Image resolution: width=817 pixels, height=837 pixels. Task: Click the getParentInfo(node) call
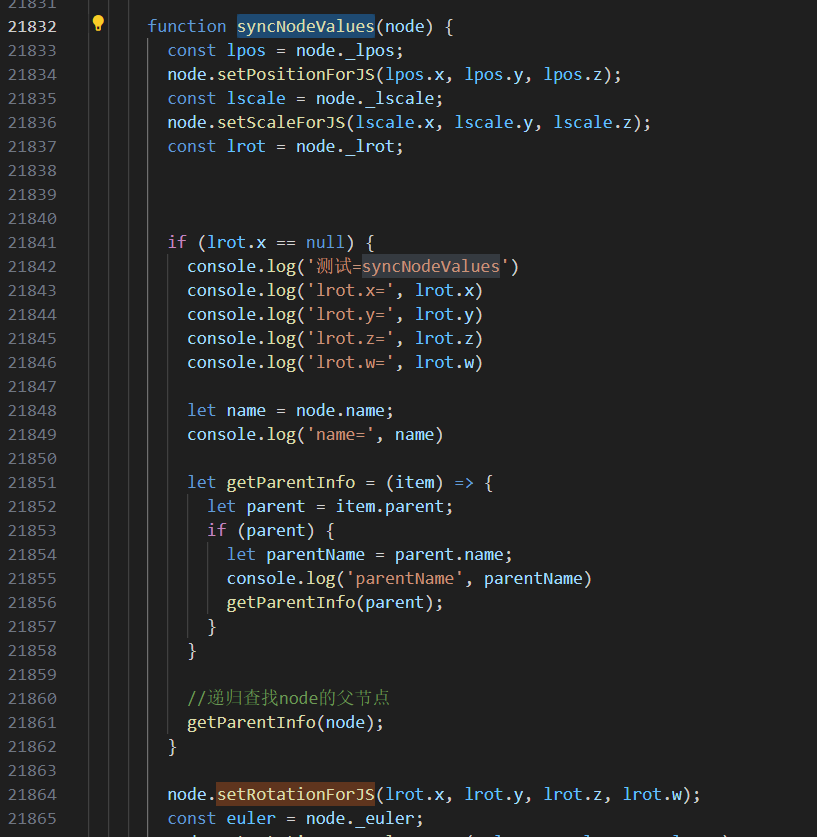285,722
